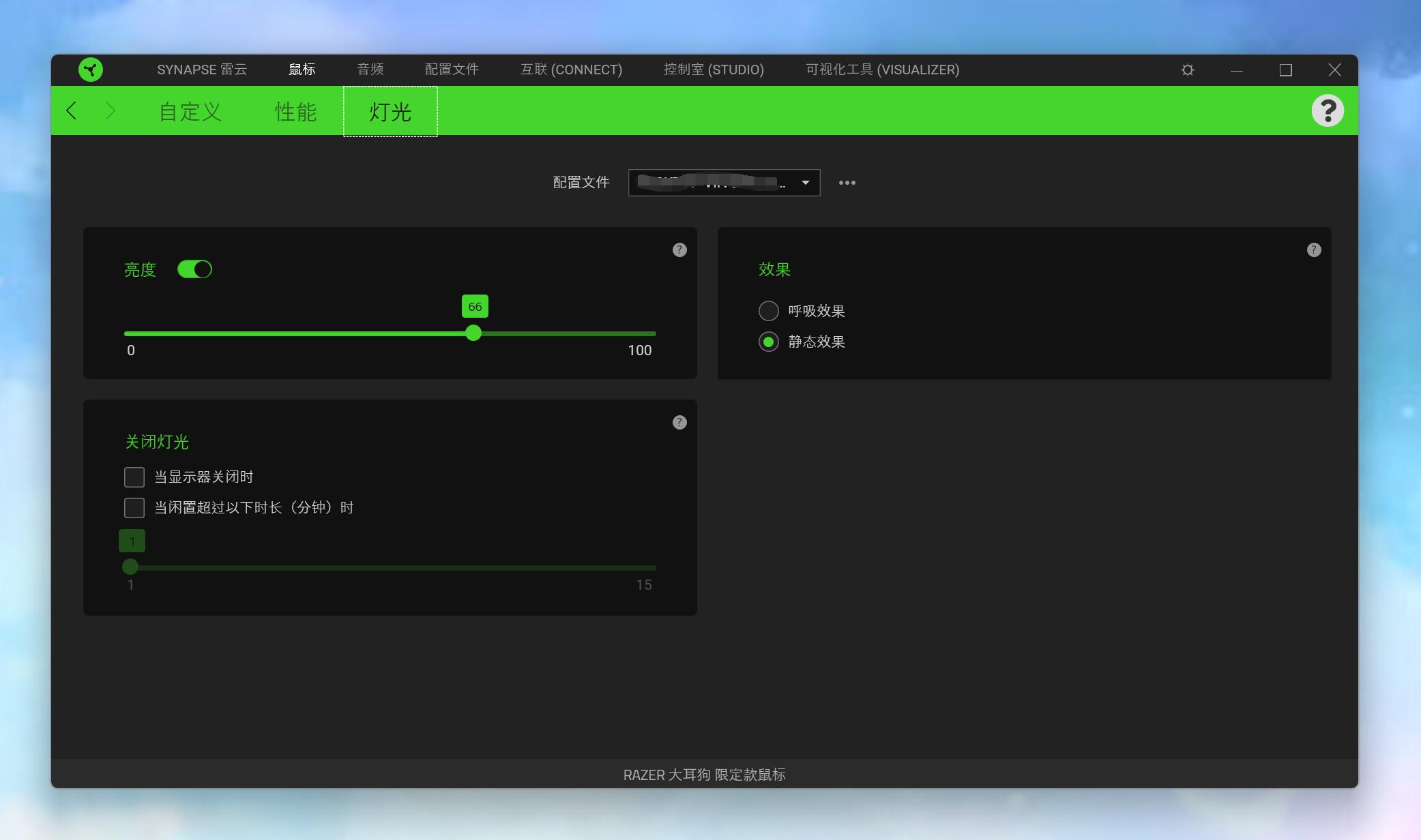Check 当闲置超过以下时长 checkbox
Screen dimensions: 1421x840
point(134,508)
